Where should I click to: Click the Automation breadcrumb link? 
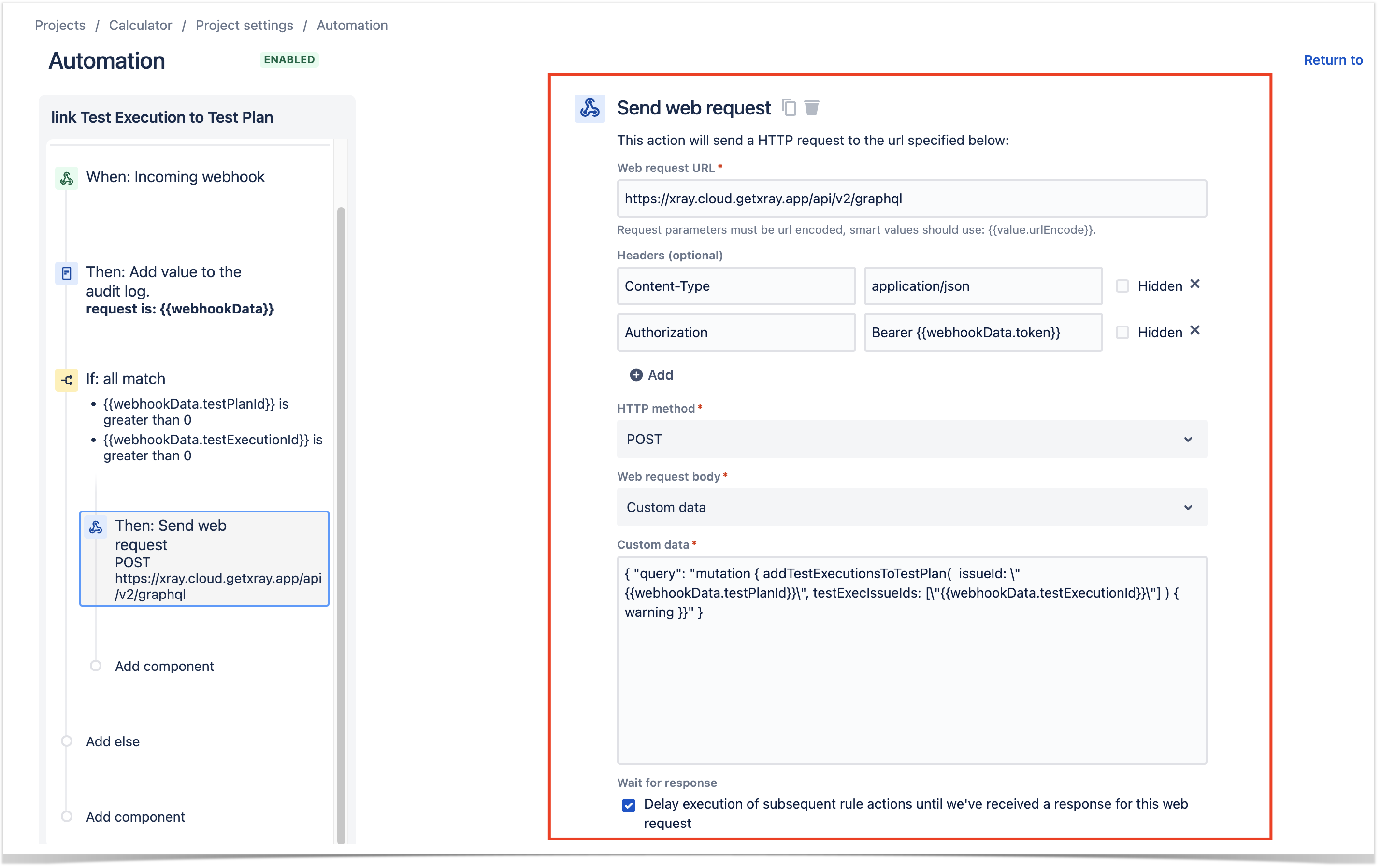pos(352,25)
